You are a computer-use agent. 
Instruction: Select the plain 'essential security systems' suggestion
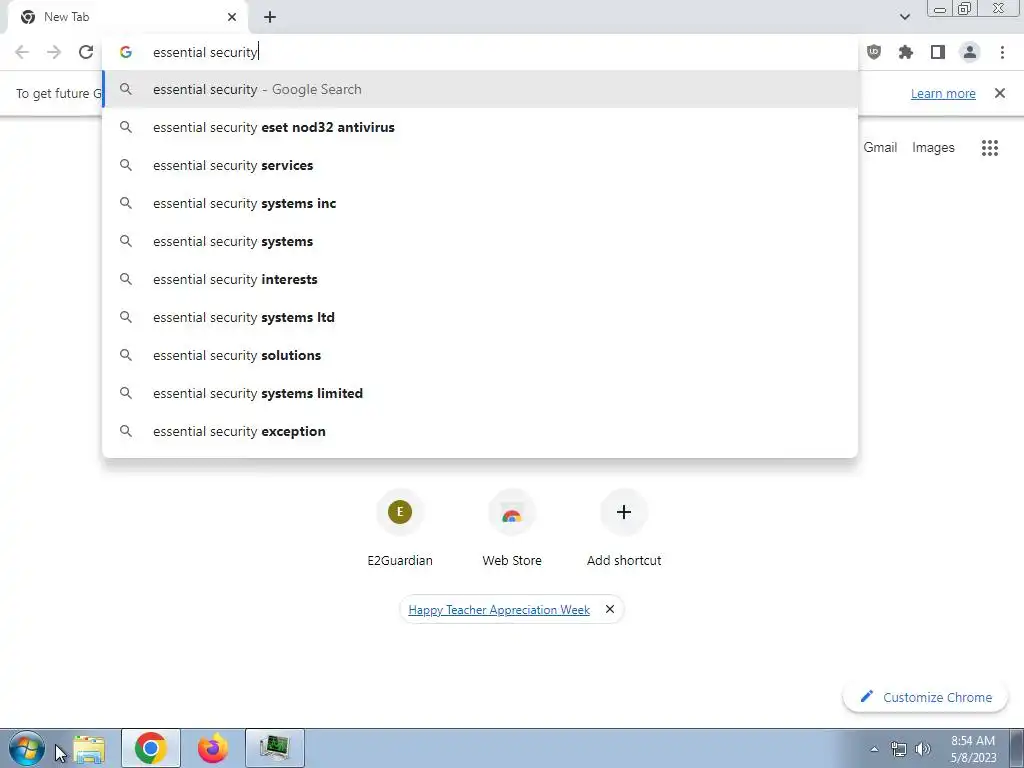tap(480, 241)
